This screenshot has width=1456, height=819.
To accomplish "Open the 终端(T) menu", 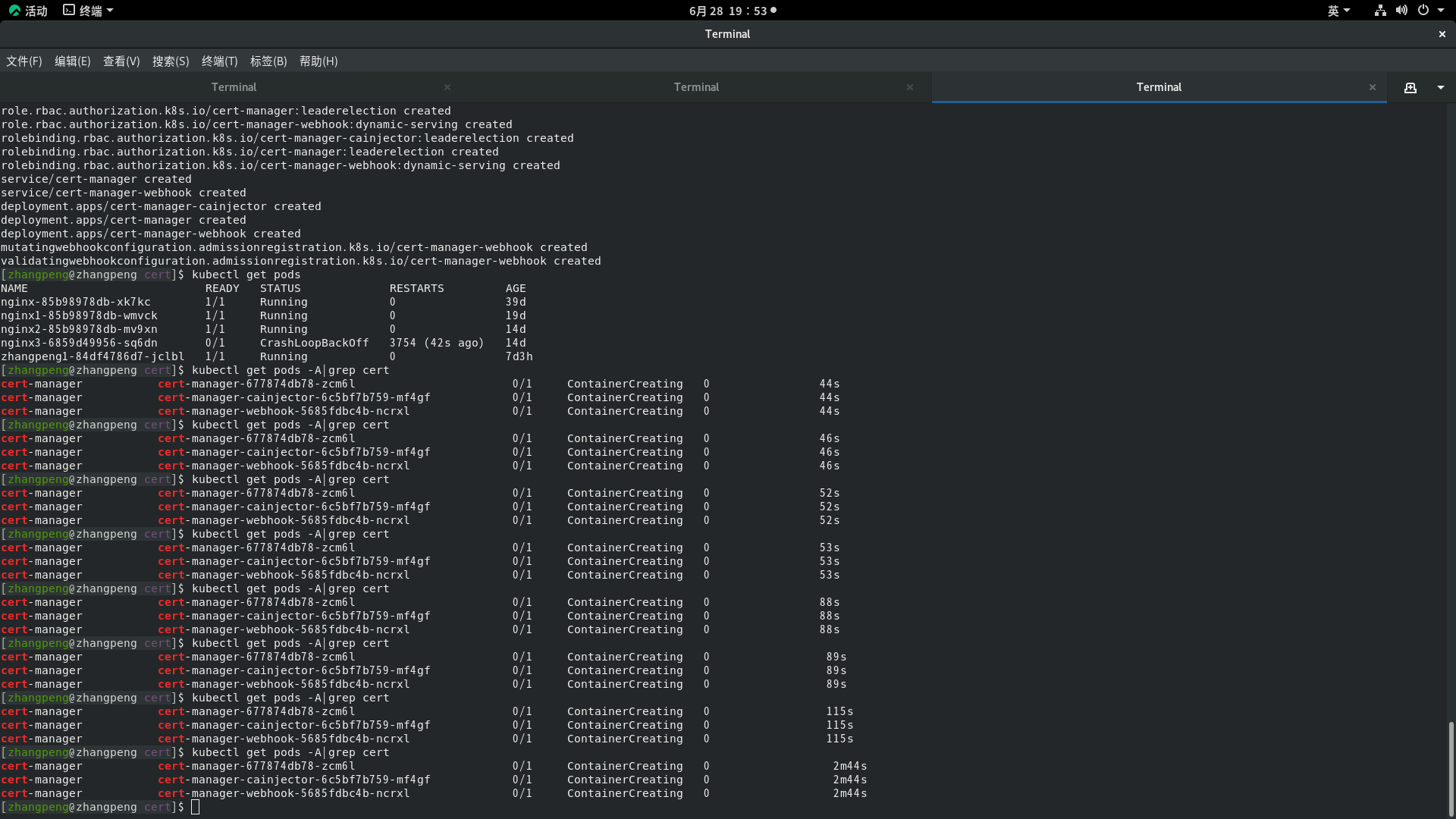I will click(x=220, y=61).
